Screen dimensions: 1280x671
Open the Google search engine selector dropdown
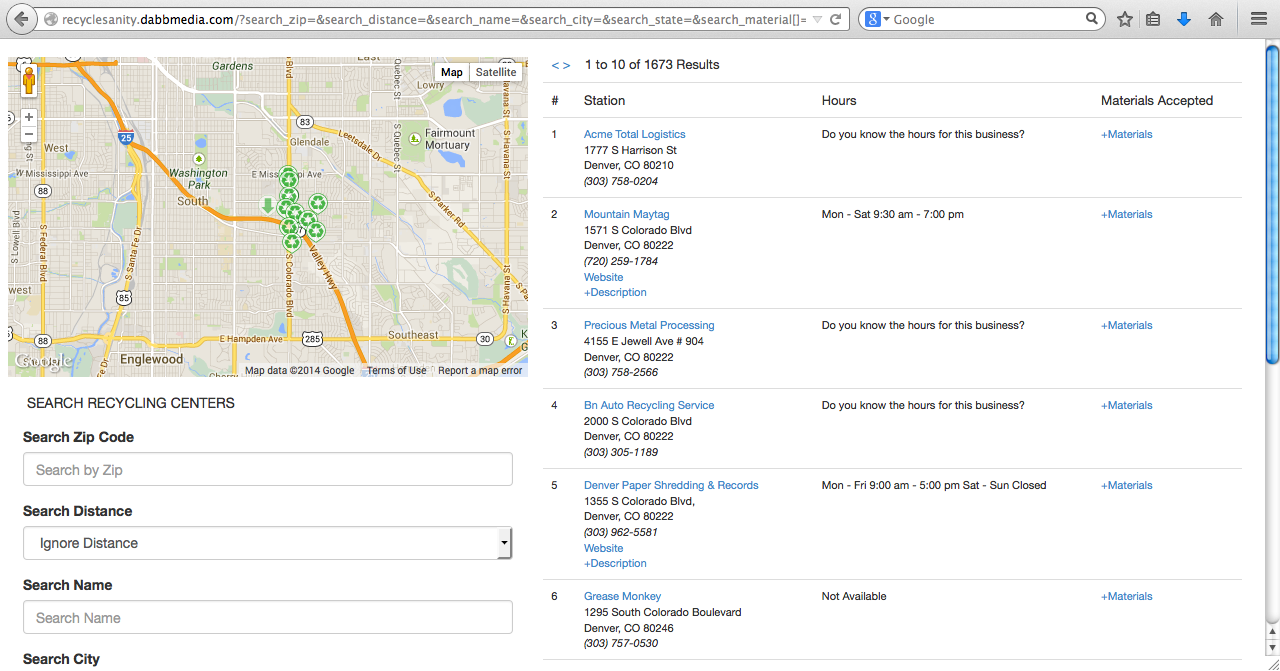[x=876, y=19]
